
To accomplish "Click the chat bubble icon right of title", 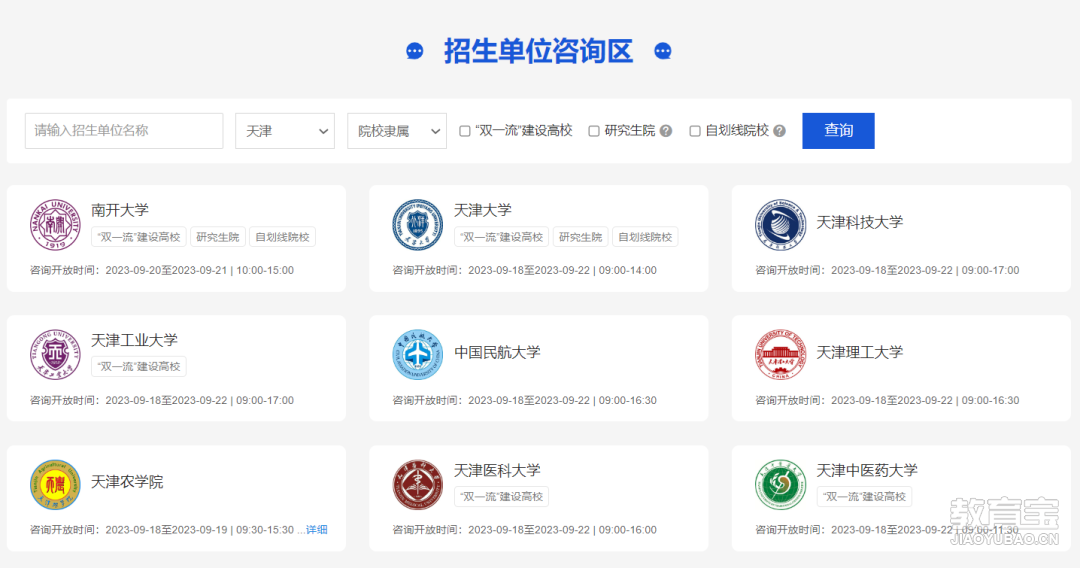I will (x=663, y=52).
